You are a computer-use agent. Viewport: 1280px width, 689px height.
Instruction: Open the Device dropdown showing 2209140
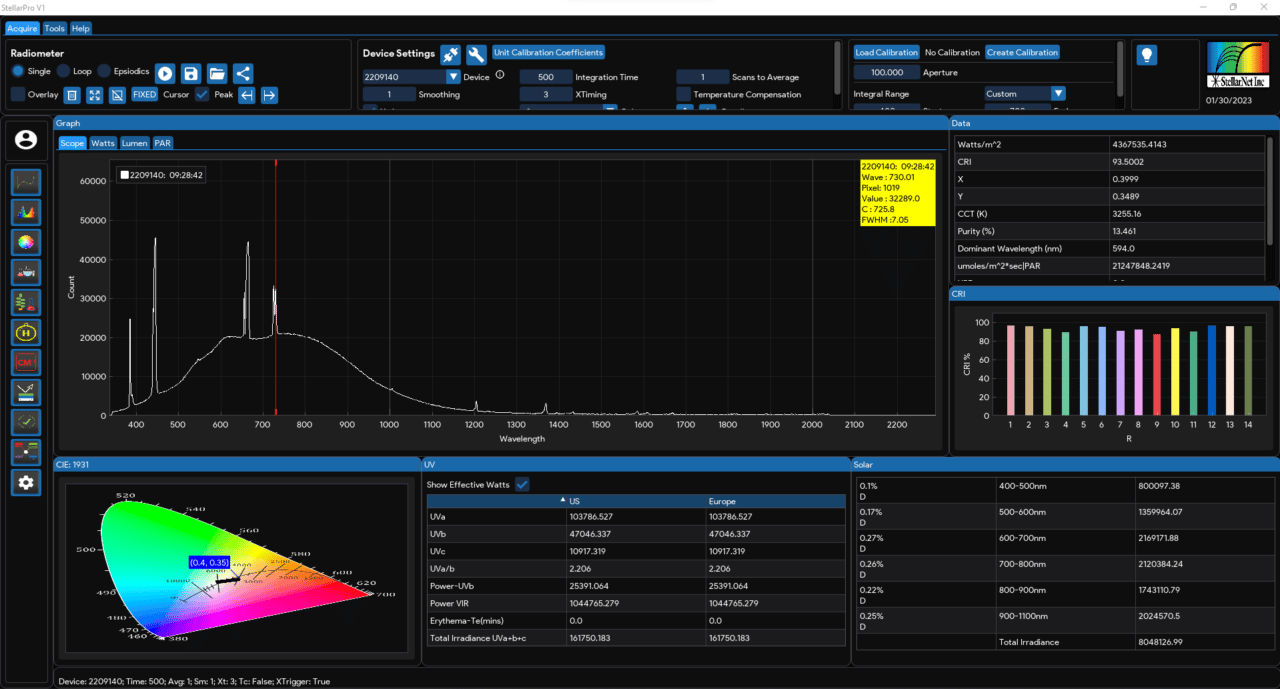coord(453,76)
